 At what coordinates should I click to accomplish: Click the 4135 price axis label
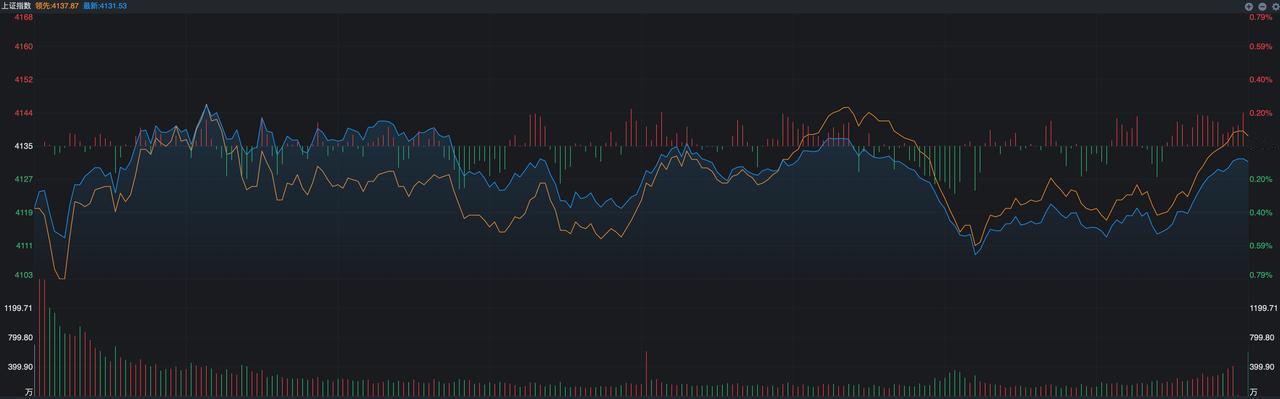tap(24, 146)
